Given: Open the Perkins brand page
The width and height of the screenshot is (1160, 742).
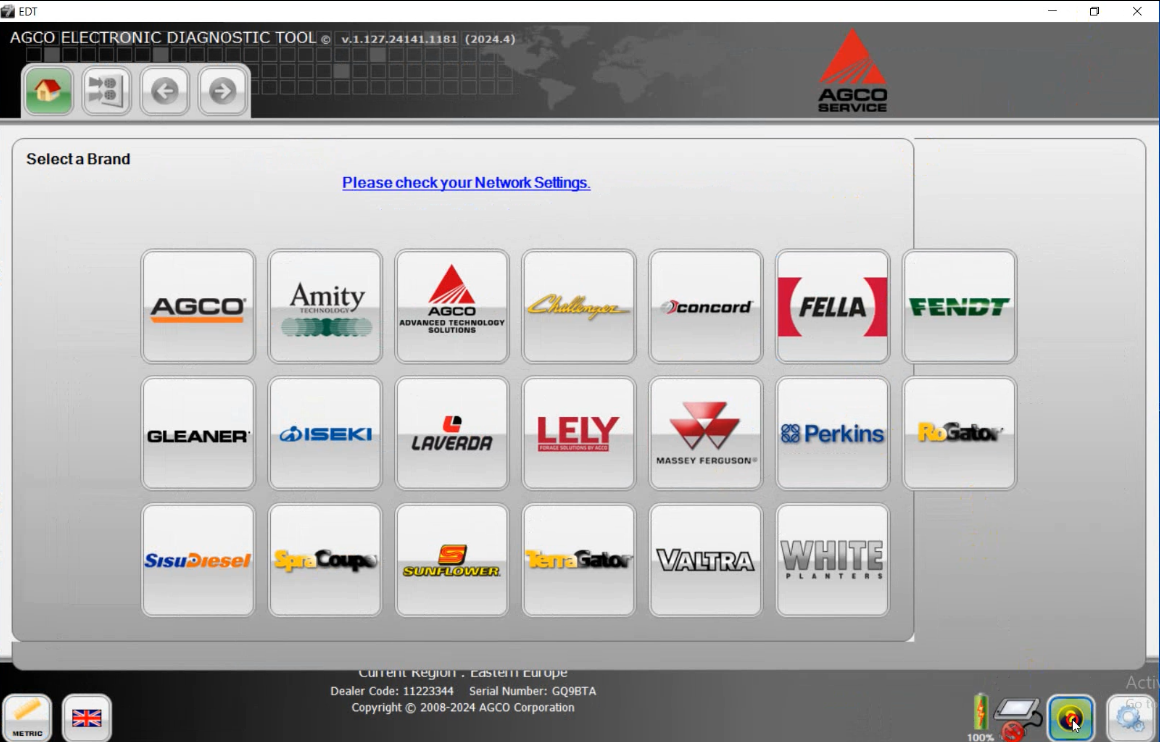Looking at the screenshot, I should tap(832, 432).
